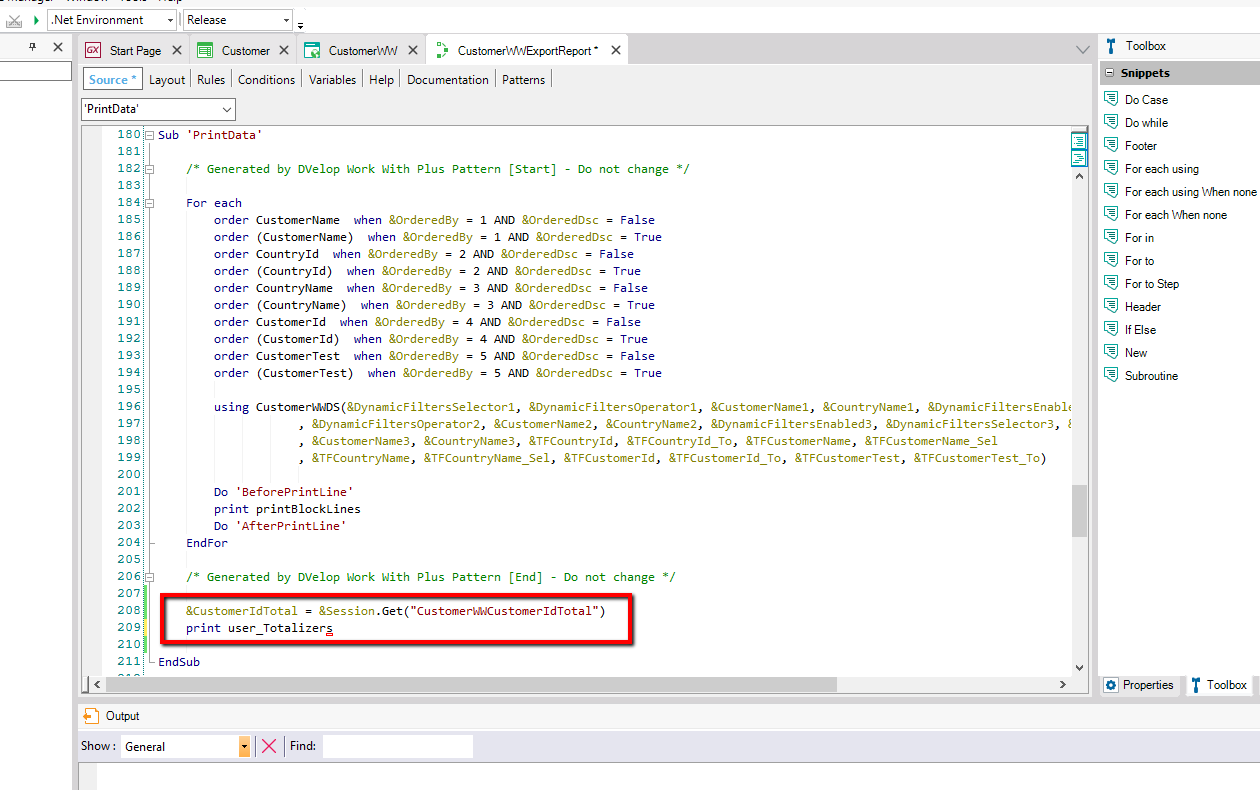
Task: Pin the left panel with pushpin icon
Action: tap(33, 47)
